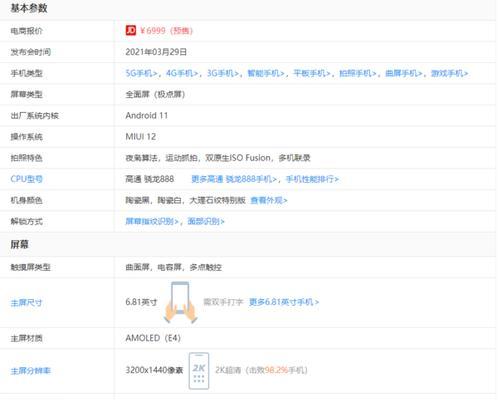Click the 屏幕 section header

coord(19,245)
